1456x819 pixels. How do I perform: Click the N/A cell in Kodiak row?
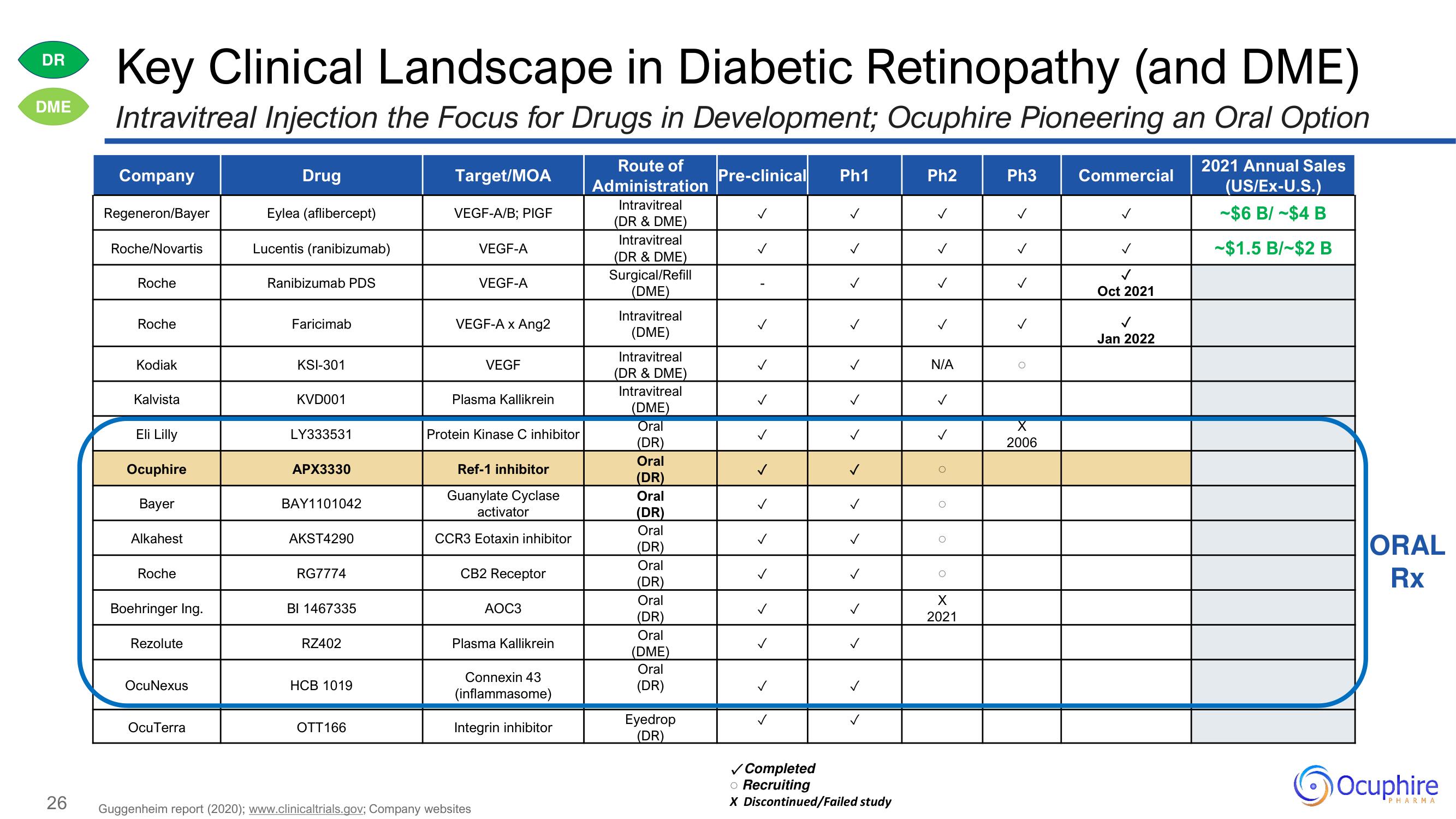pyautogui.click(x=942, y=365)
